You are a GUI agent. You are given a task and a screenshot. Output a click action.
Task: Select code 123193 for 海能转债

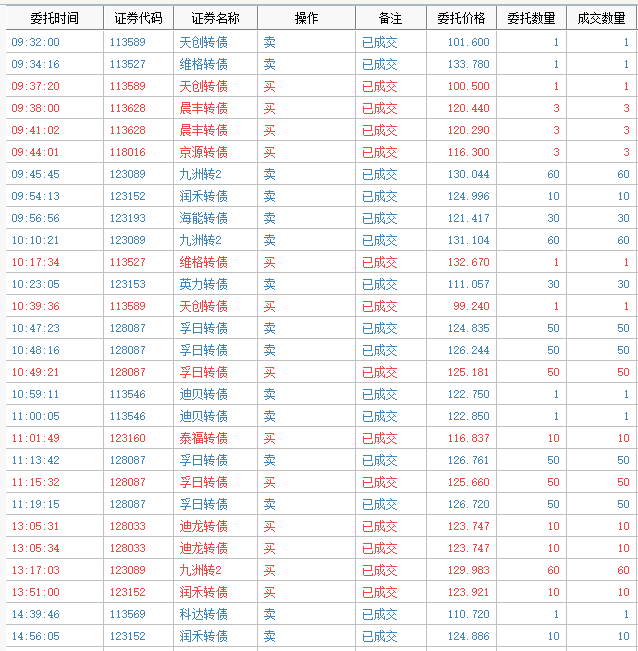point(127,218)
